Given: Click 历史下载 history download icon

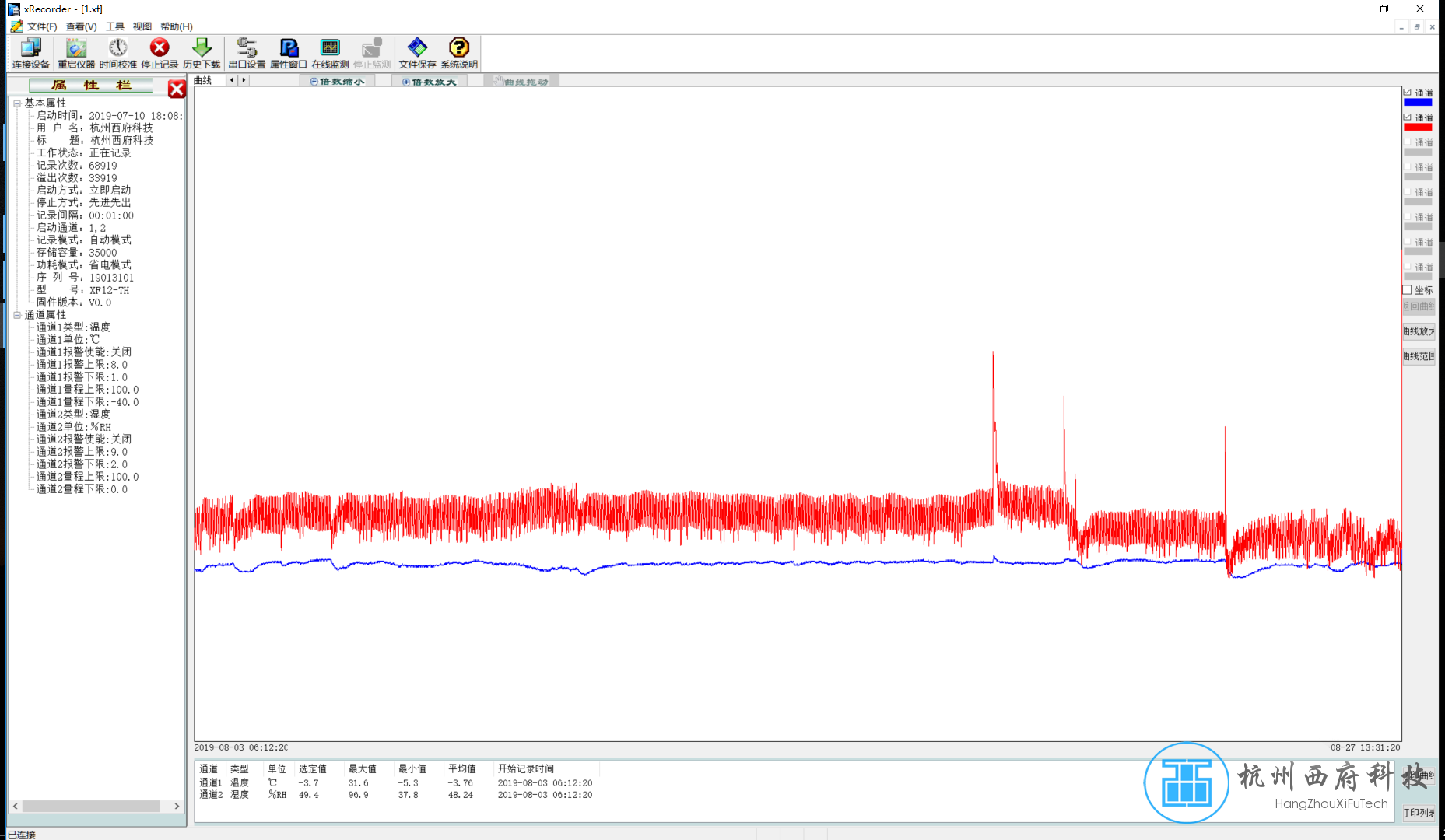Looking at the screenshot, I should pyautogui.click(x=202, y=53).
